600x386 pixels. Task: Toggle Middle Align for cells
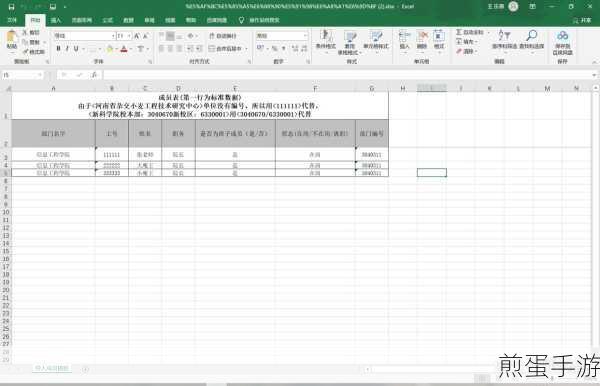(170, 36)
